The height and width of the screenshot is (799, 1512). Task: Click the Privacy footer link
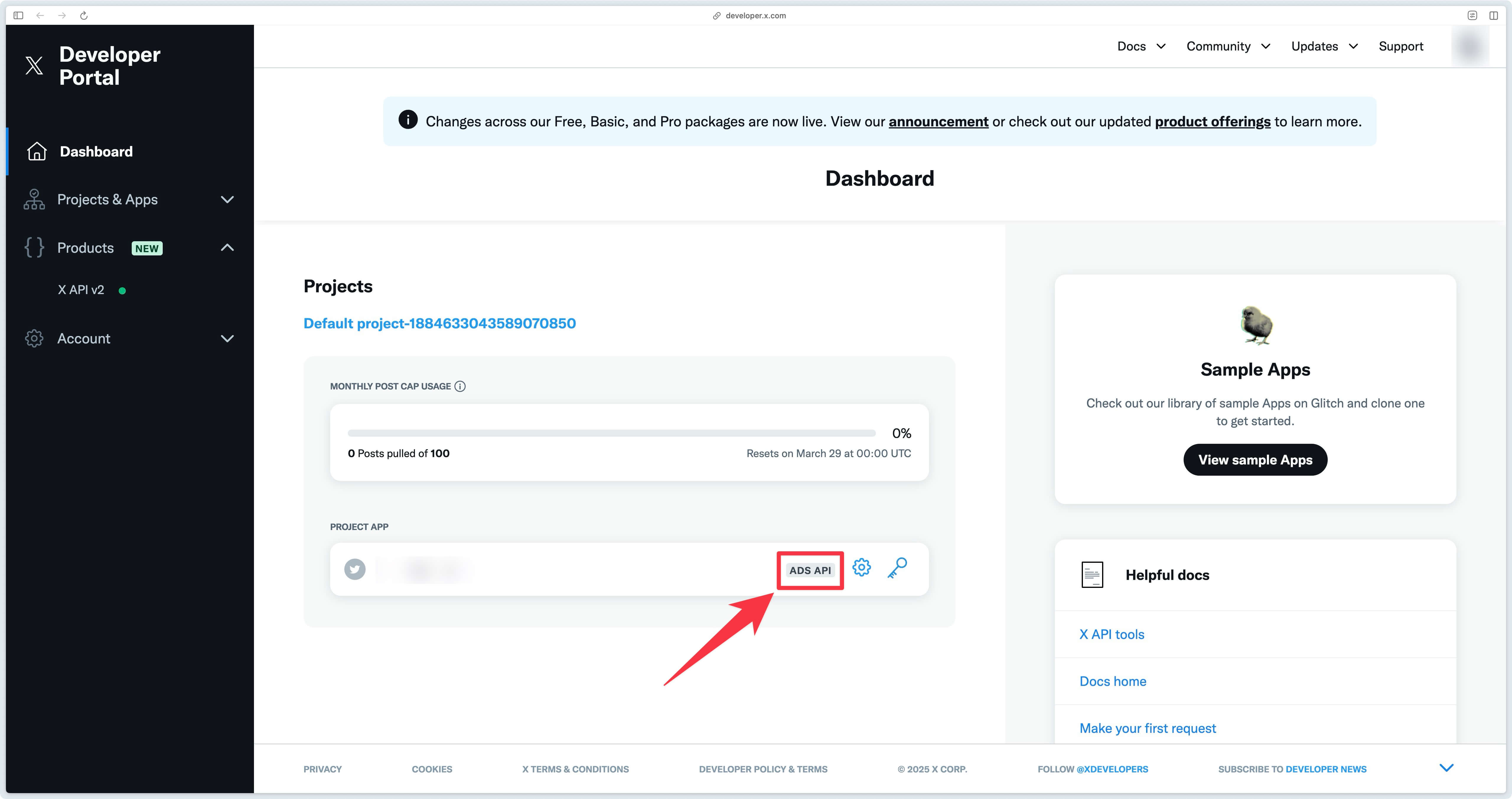(322, 769)
